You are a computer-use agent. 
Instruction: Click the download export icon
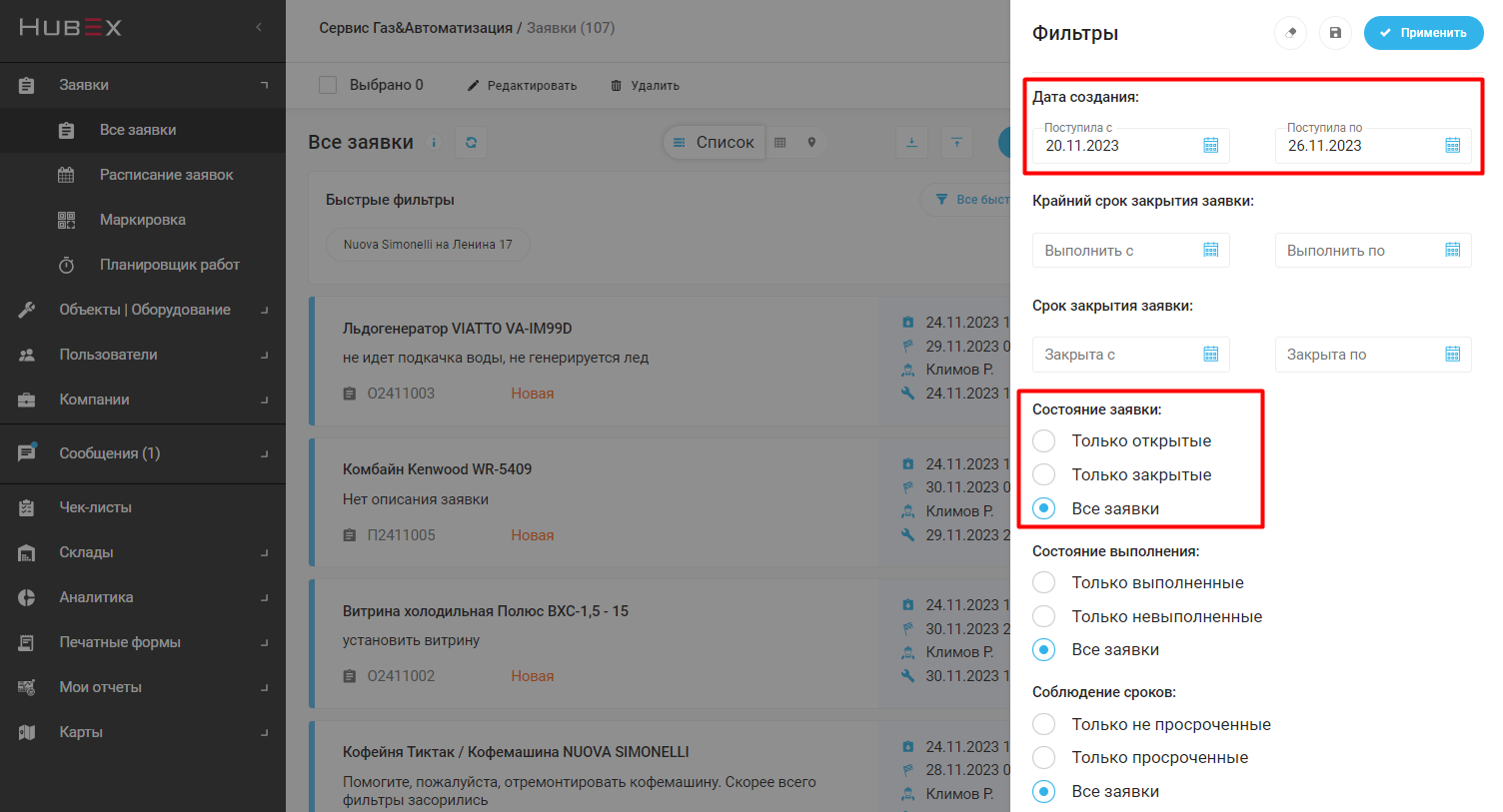tap(911, 143)
